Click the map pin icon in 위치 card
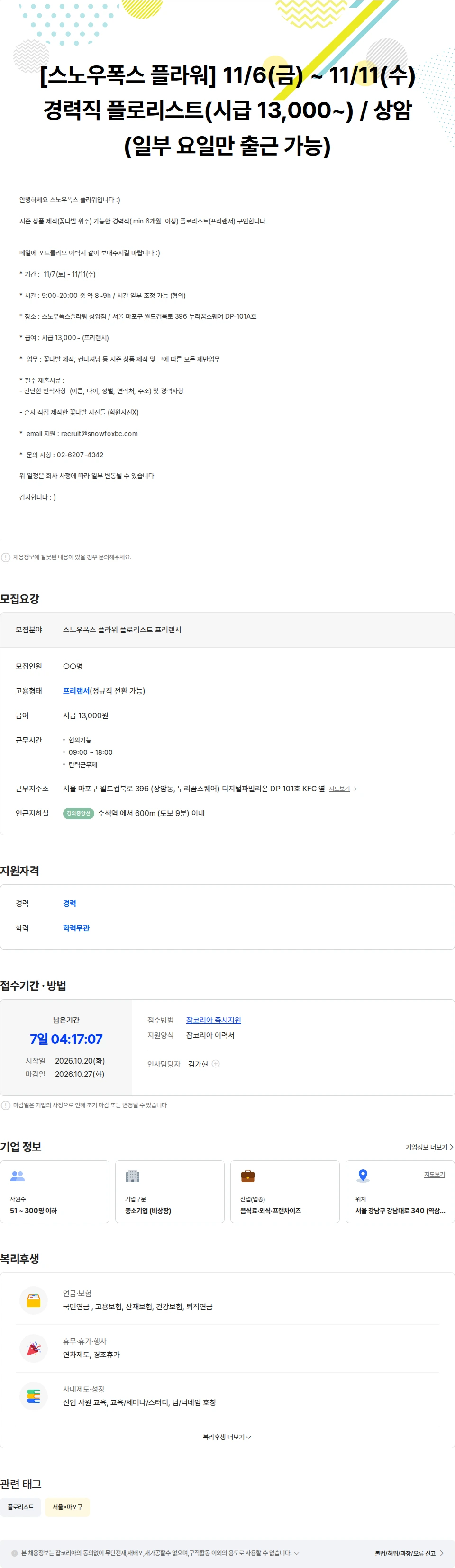 click(x=363, y=1176)
